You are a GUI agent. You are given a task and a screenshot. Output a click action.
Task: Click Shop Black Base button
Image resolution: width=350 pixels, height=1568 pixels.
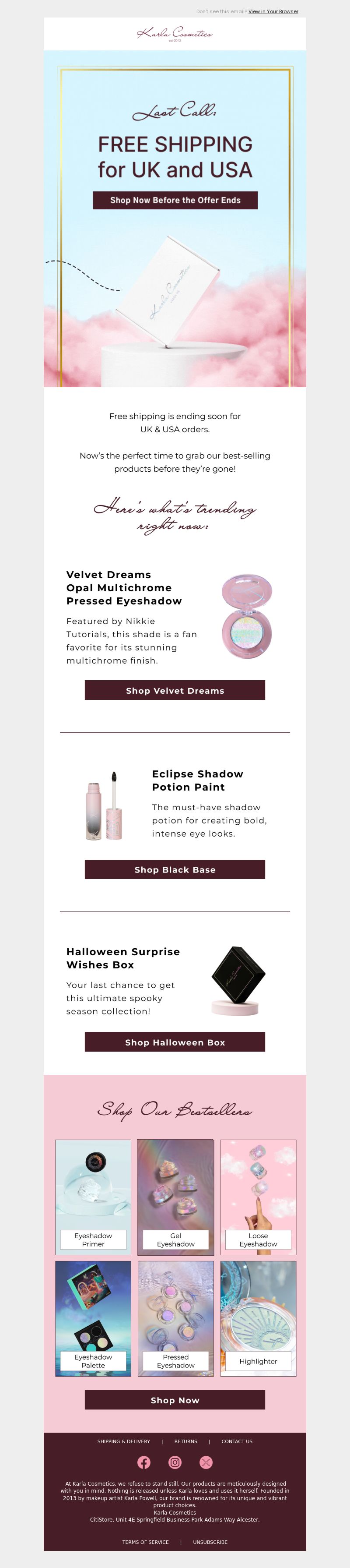click(175, 869)
